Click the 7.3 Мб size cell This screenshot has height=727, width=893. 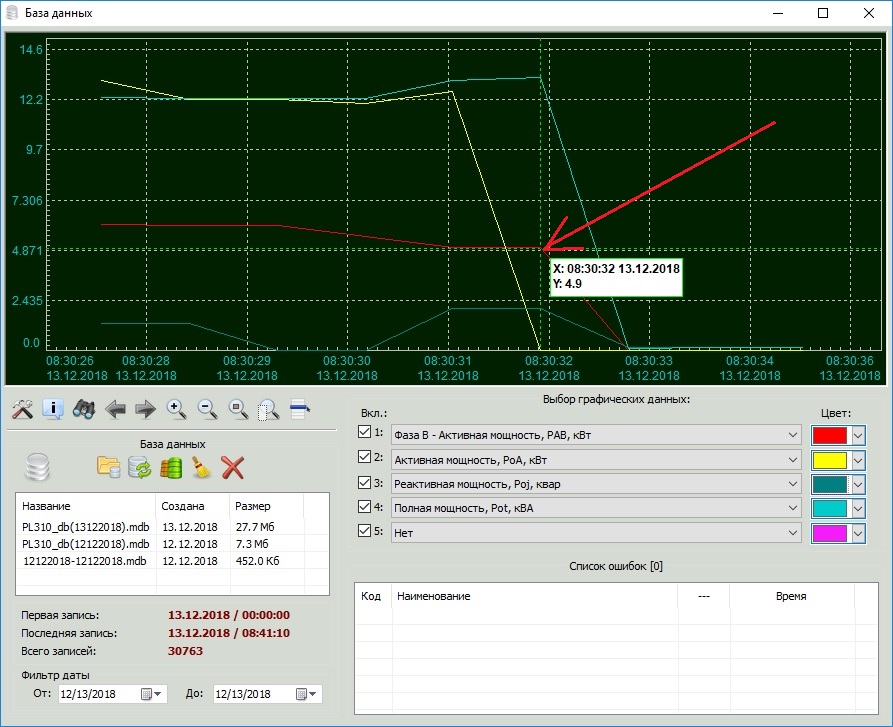click(x=252, y=544)
